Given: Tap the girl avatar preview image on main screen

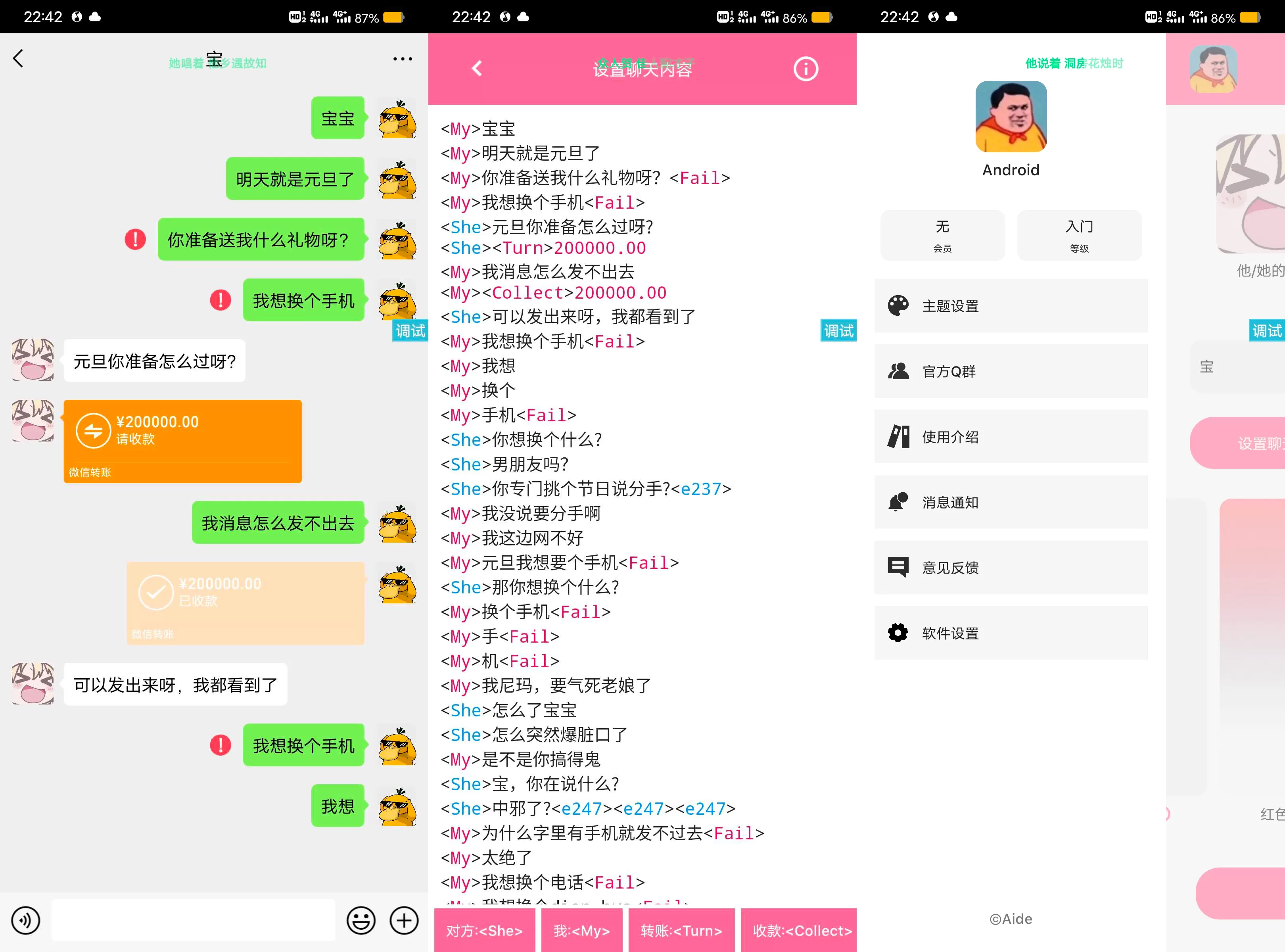Looking at the screenshot, I should coord(1250,194).
